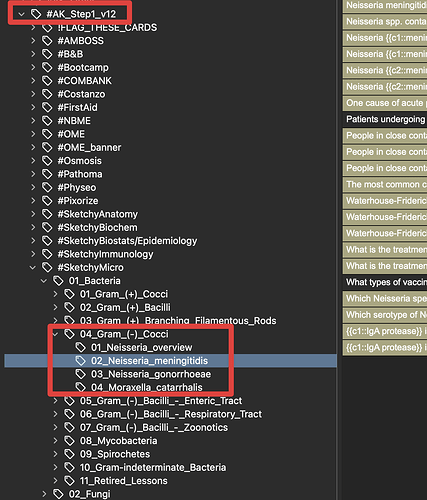427x500 pixels.
Task: Click the tag icon beside #COMBANK
Action: point(47,81)
